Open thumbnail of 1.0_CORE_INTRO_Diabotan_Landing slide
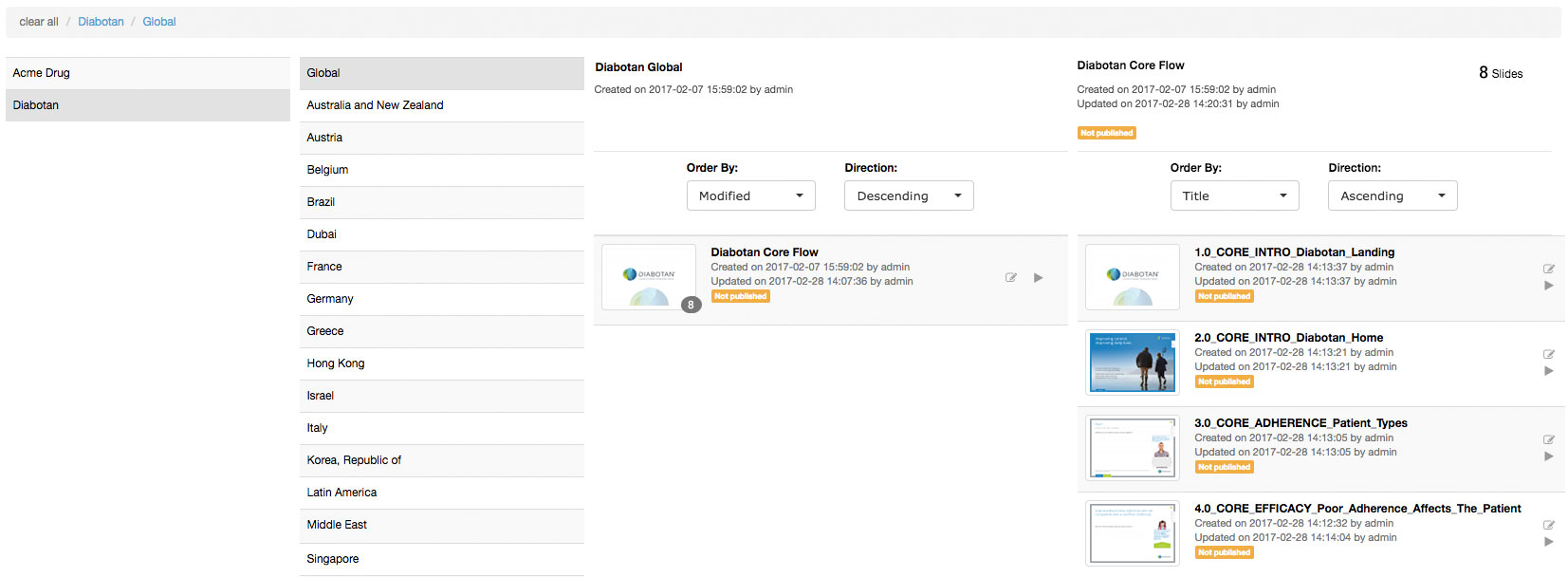The width and height of the screenshot is (1568, 577). tap(1133, 277)
